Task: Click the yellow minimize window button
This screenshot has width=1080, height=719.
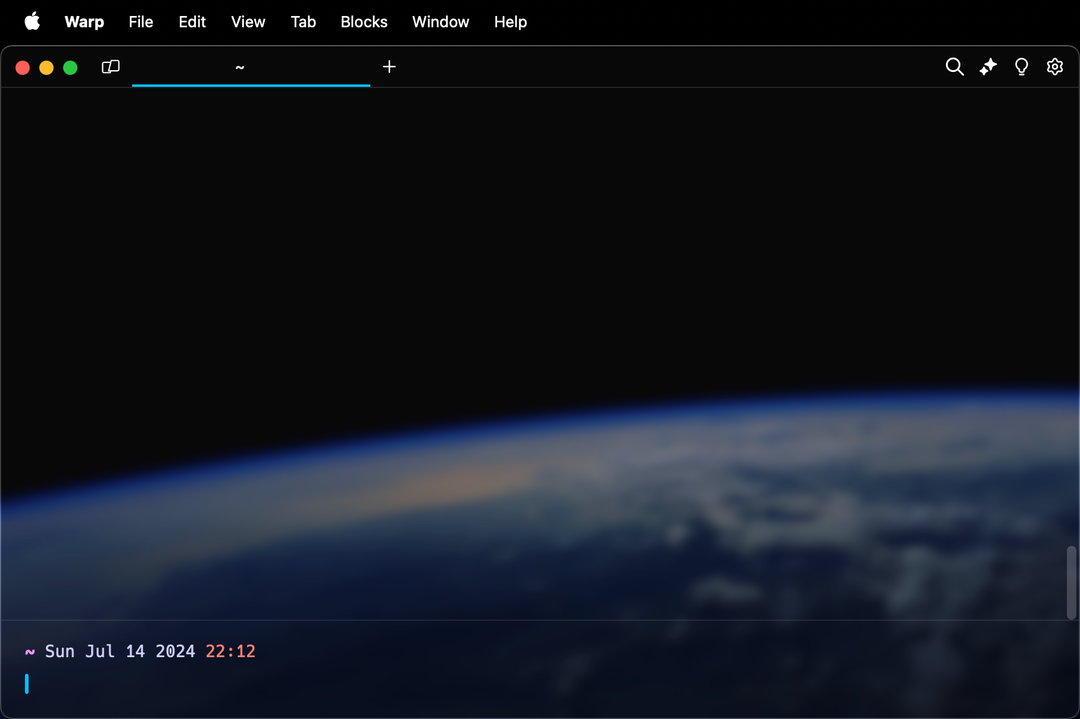Action: click(46, 68)
